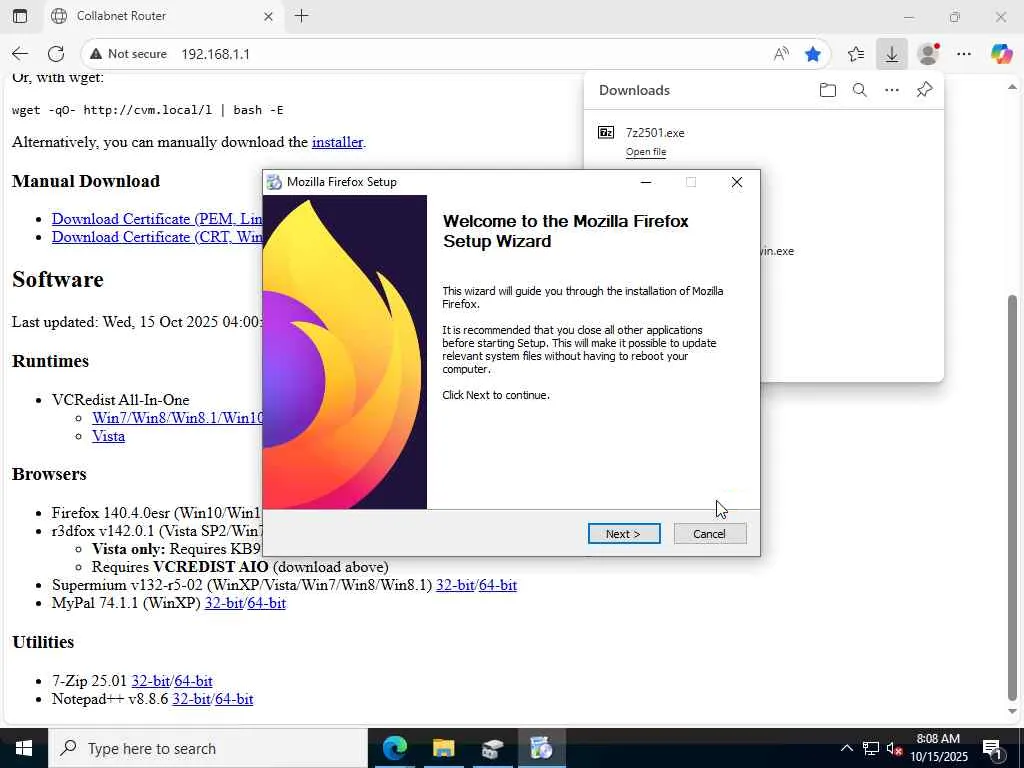Refresh the Collabnet Router page

[x=56, y=54]
